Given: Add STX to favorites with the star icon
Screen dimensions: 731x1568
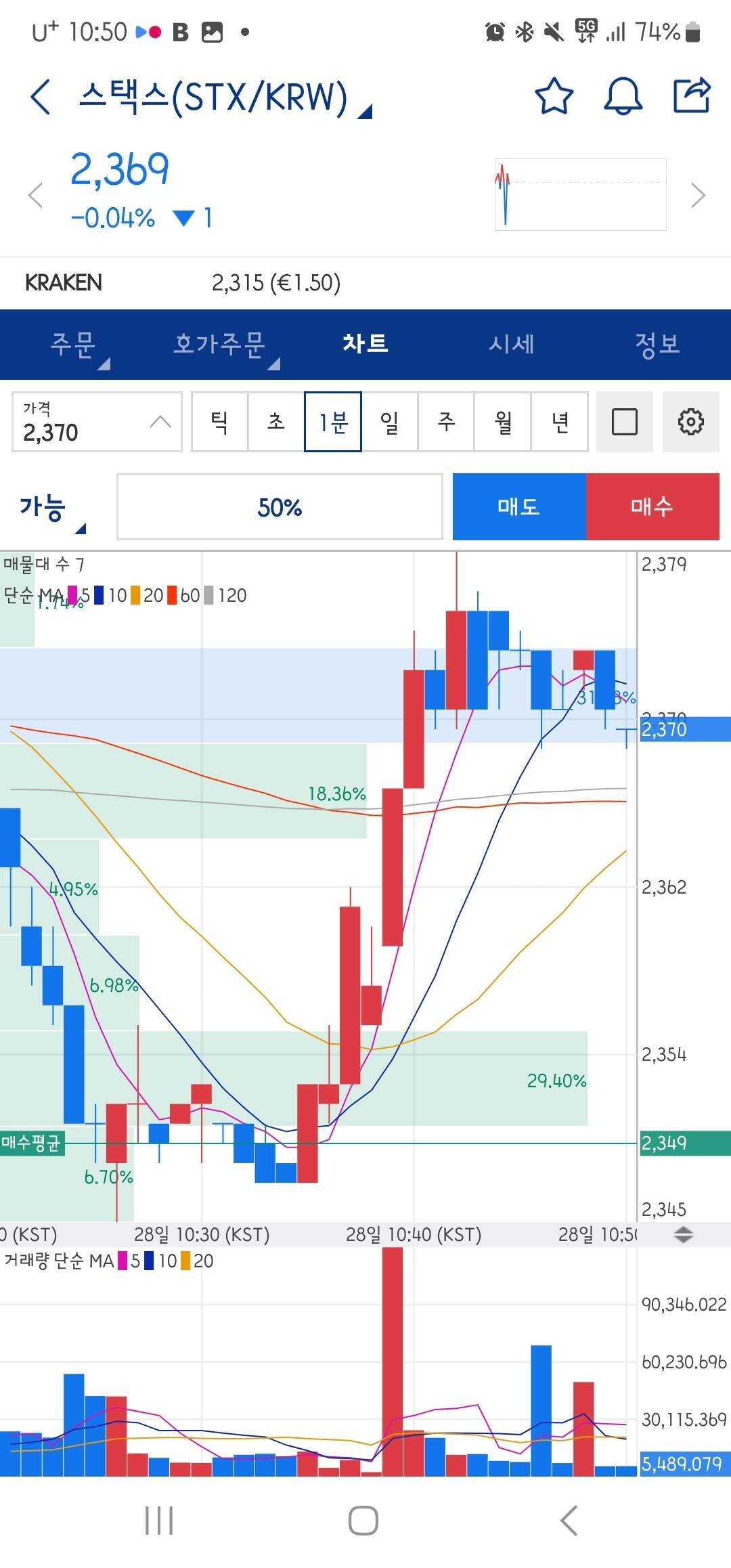Looking at the screenshot, I should 554,96.
